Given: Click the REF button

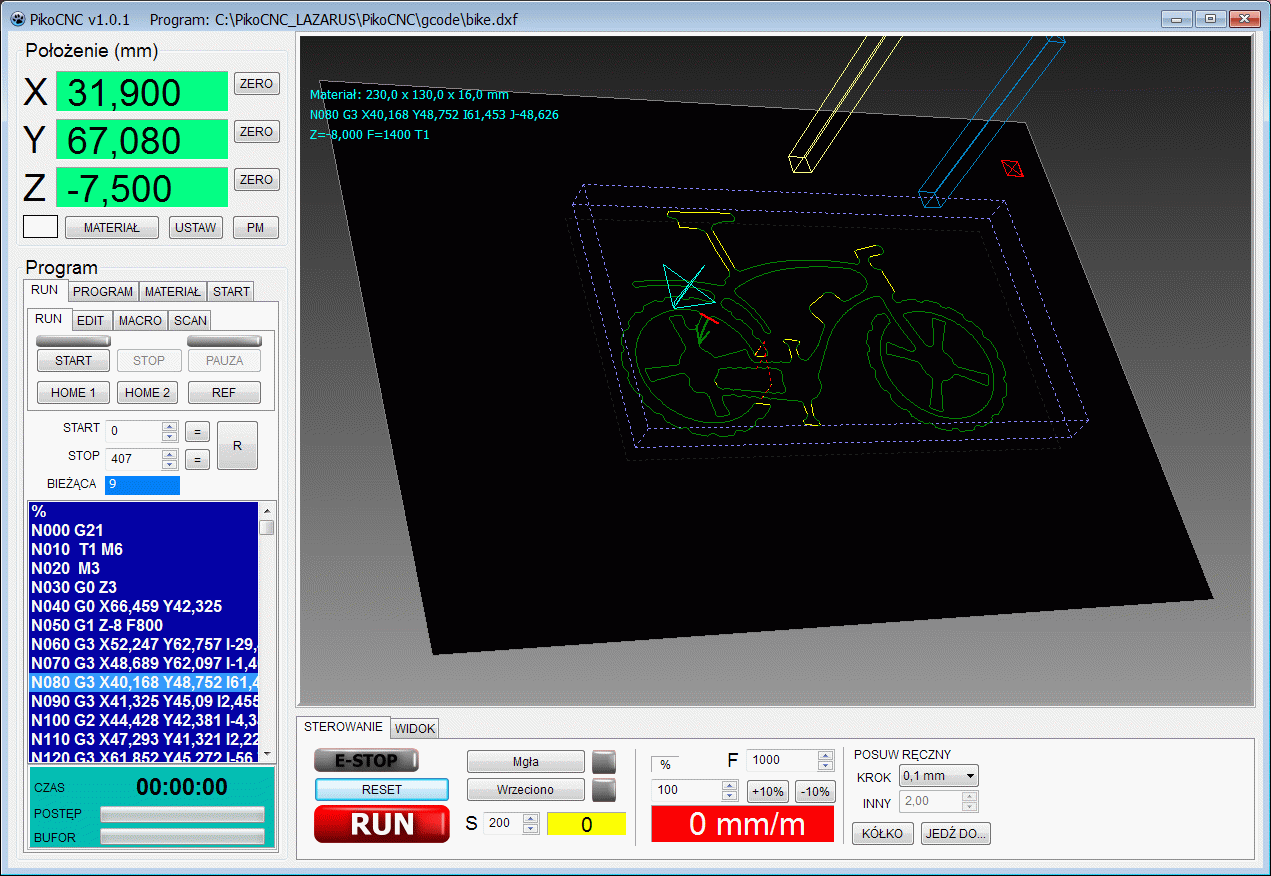Looking at the screenshot, I should click(224, 393).
